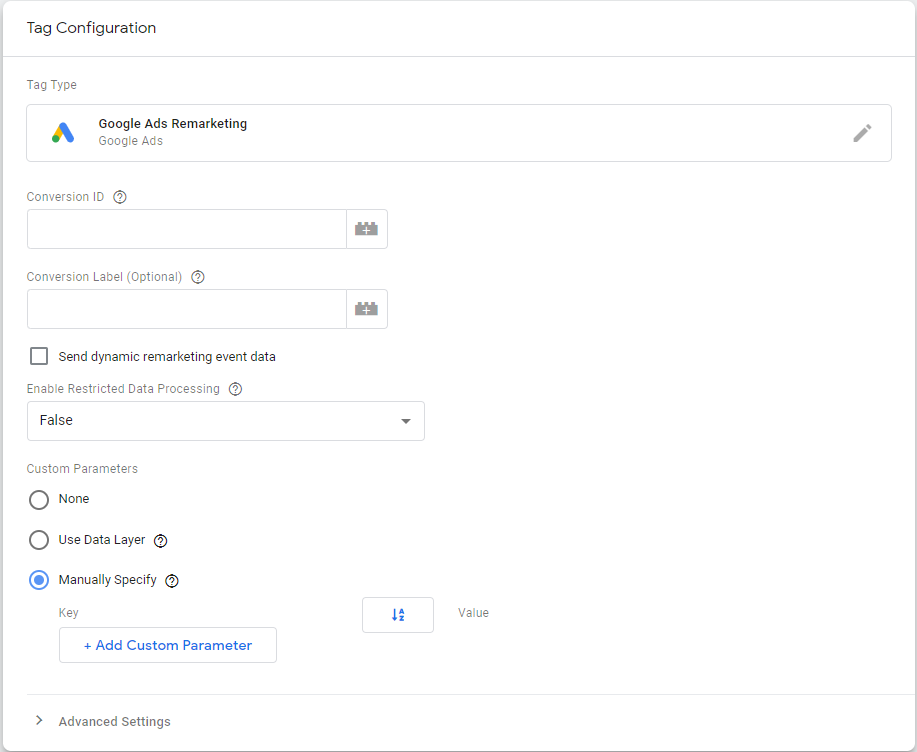
Task: Click the pencil edit icon for tag type
Action: [x=862, y=133]
